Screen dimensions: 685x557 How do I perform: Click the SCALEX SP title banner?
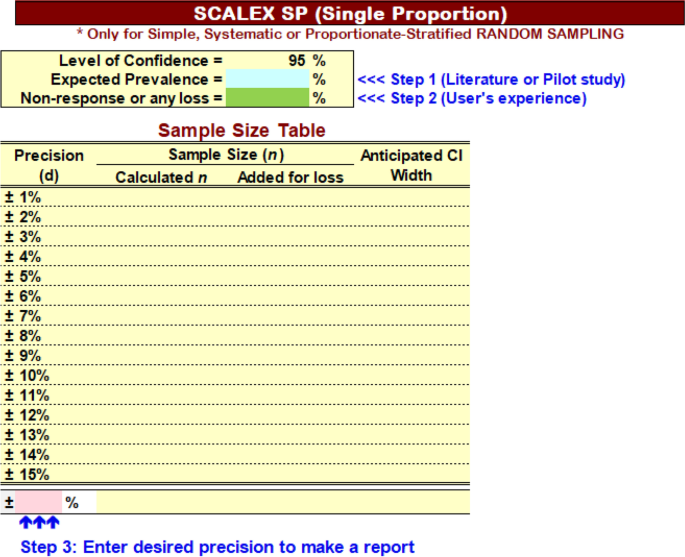coord(350,14)
